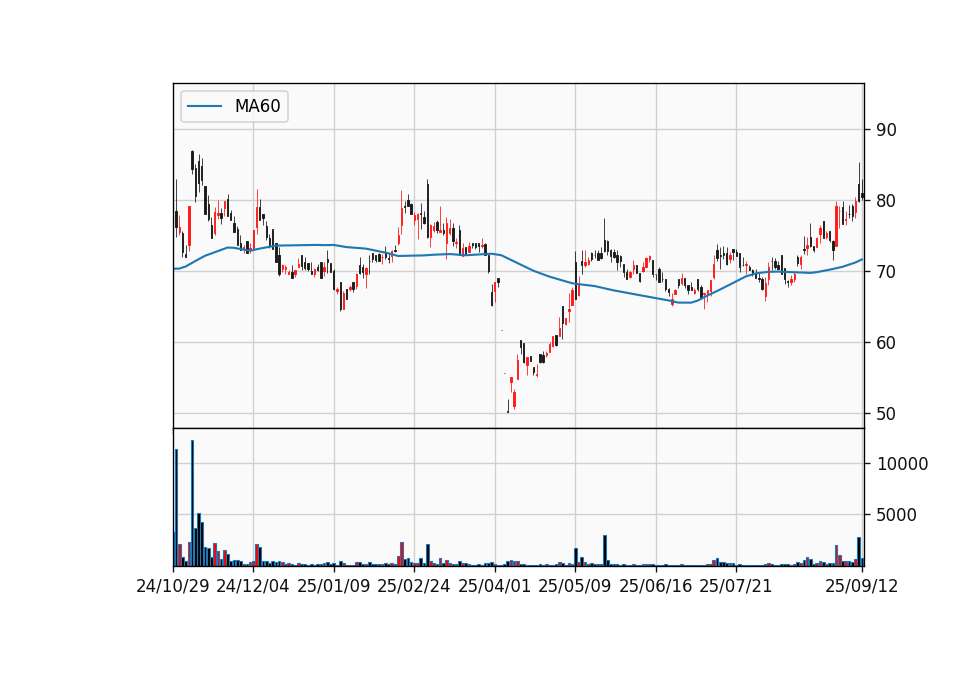Click the 60 price axis label
Screen dimensions: 960x690
(x=887, y=343)
